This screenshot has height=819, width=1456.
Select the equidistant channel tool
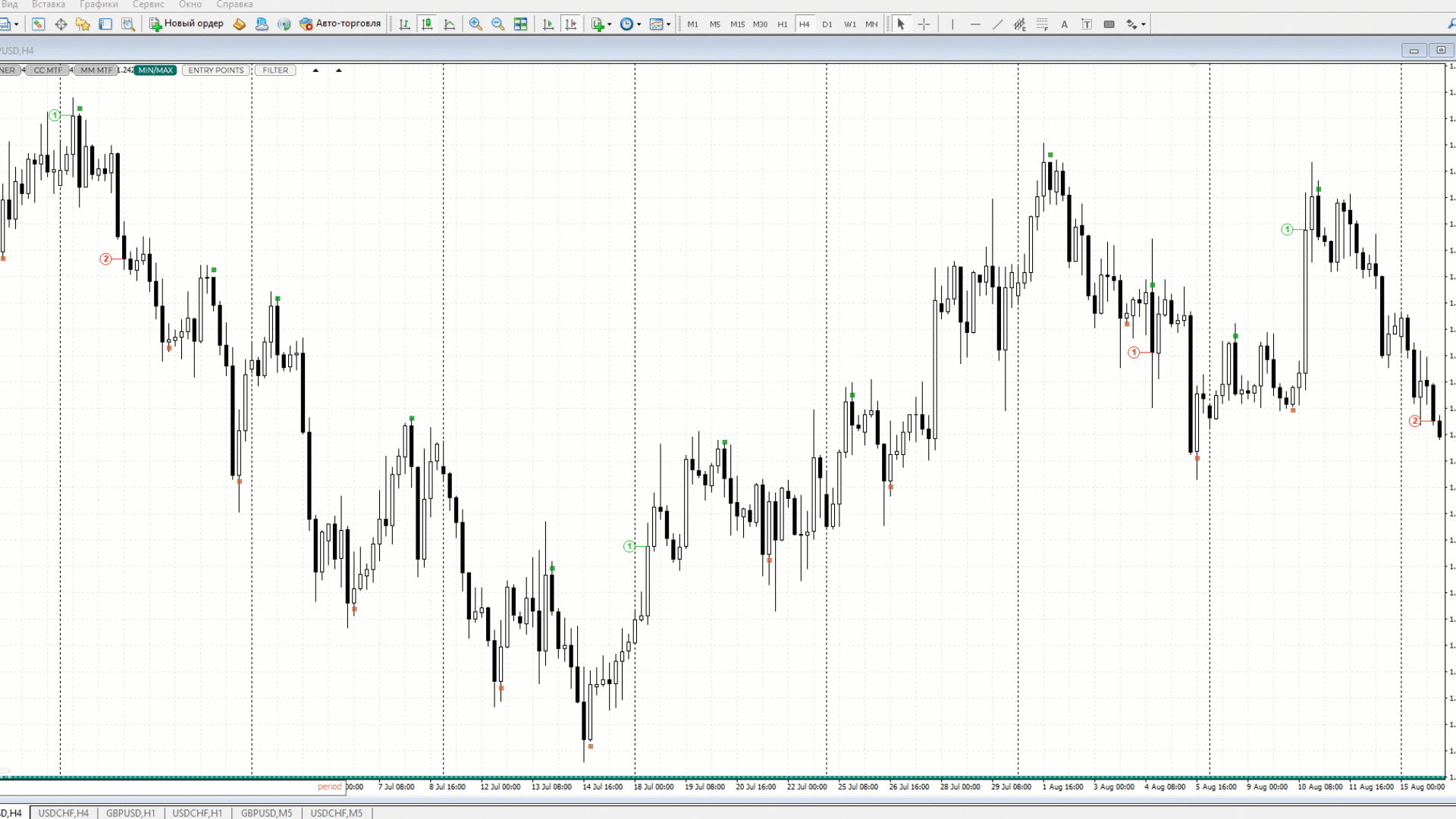pos(1020,24)
